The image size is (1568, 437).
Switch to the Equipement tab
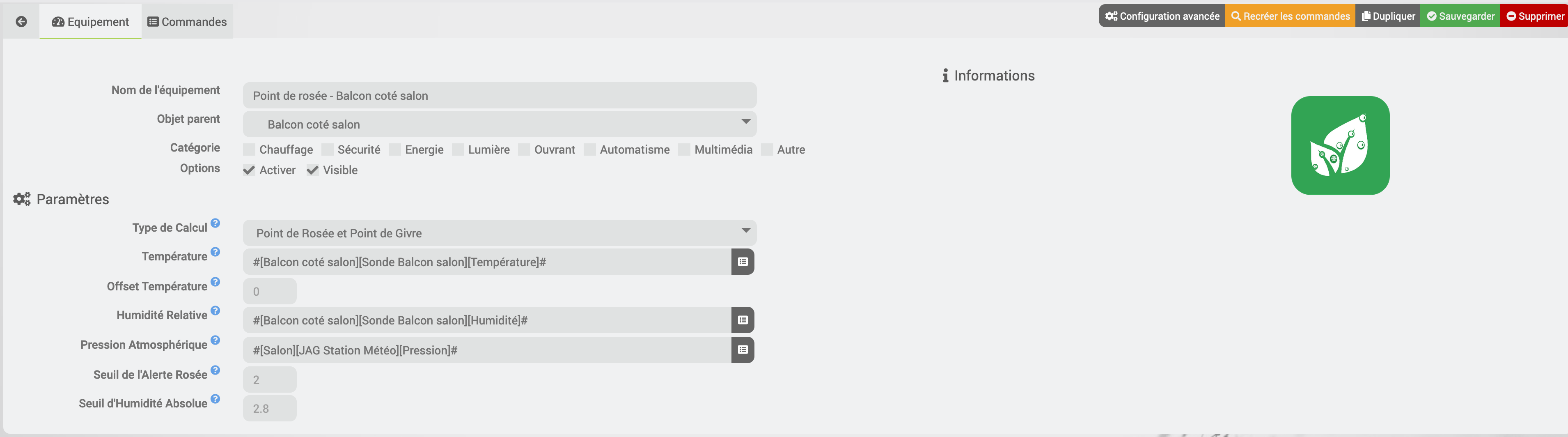click(91, 22)
